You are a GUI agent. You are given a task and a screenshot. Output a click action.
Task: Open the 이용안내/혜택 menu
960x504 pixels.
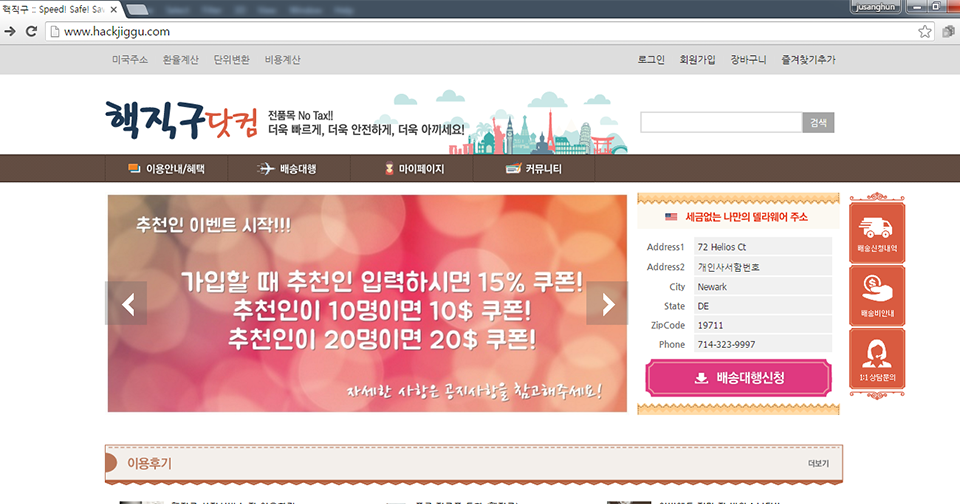[x=166, y=169]
